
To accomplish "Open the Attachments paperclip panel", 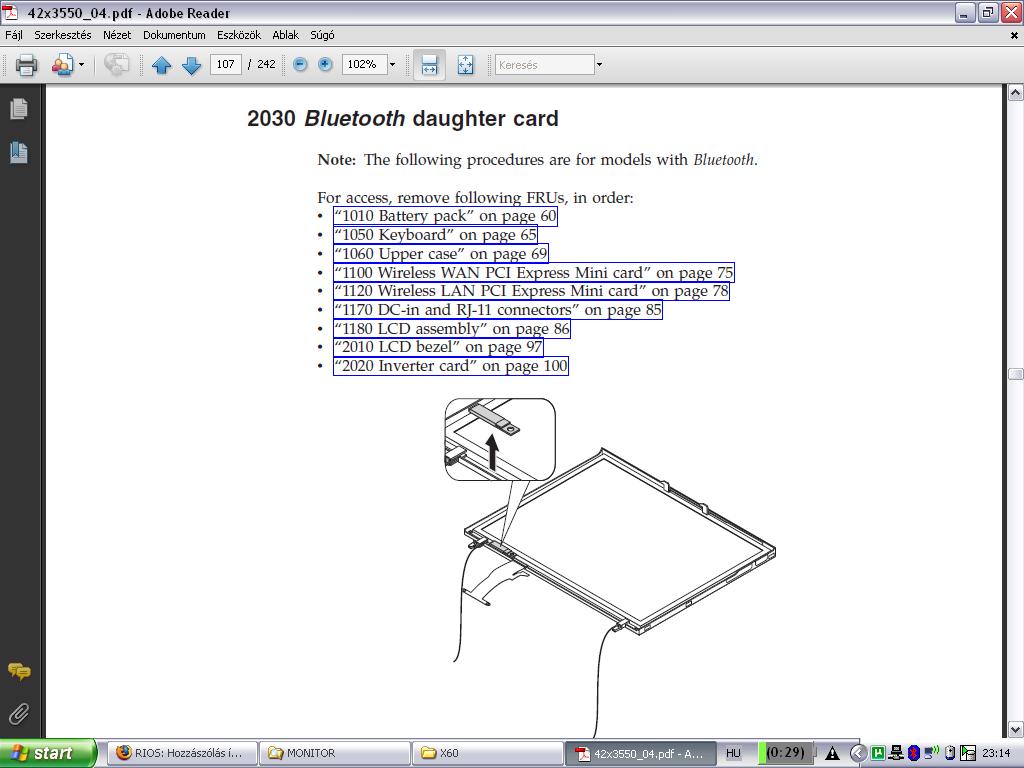I will click(x=19, y=714).
